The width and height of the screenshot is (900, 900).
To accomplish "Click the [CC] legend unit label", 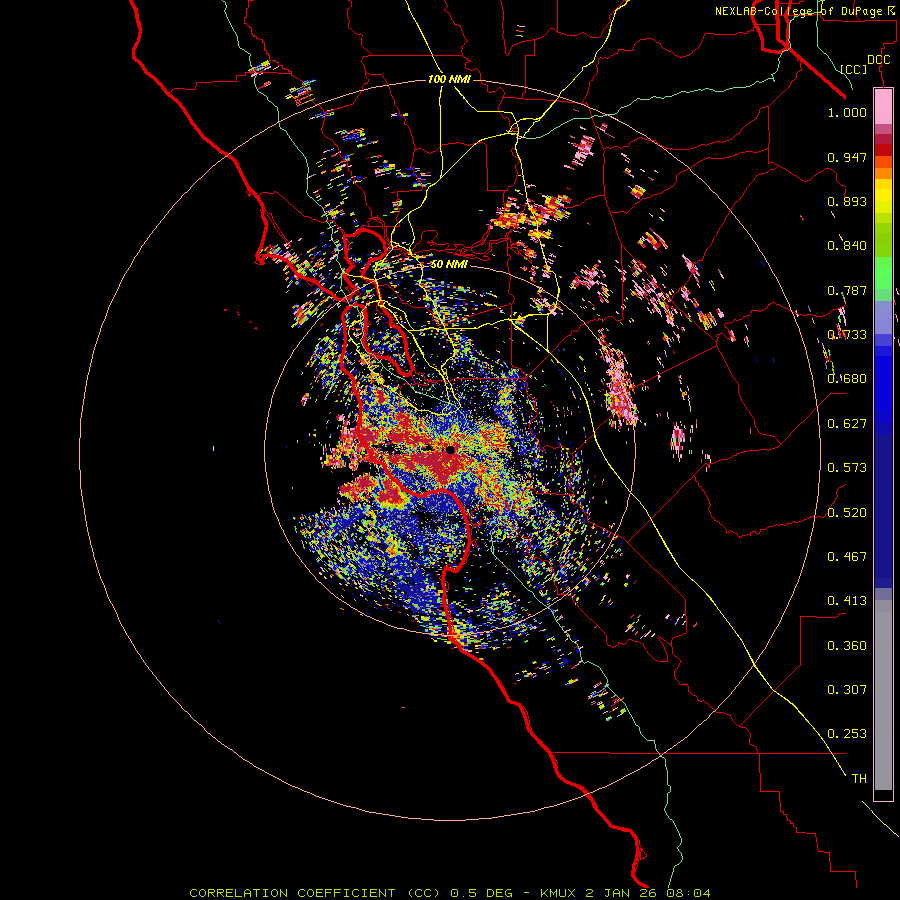I will [x=854, y=69].
